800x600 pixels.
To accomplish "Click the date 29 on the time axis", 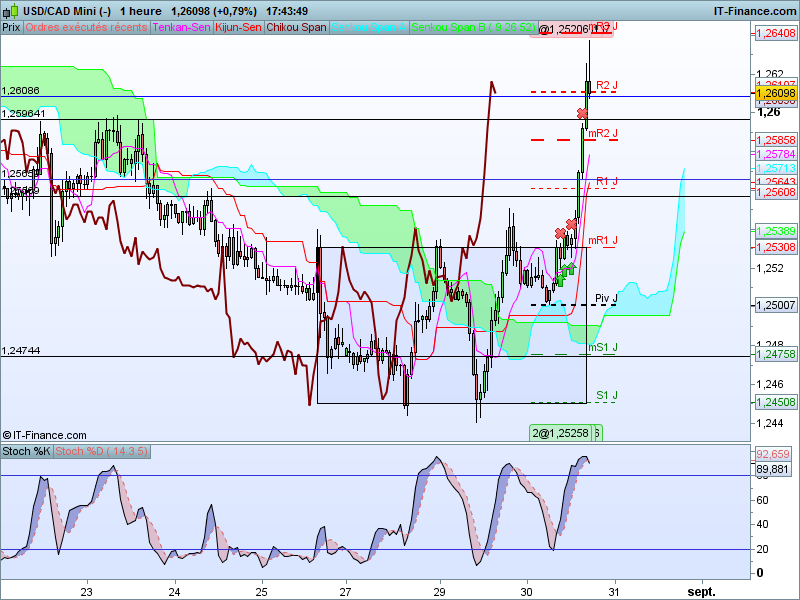I will coord(439,592).
